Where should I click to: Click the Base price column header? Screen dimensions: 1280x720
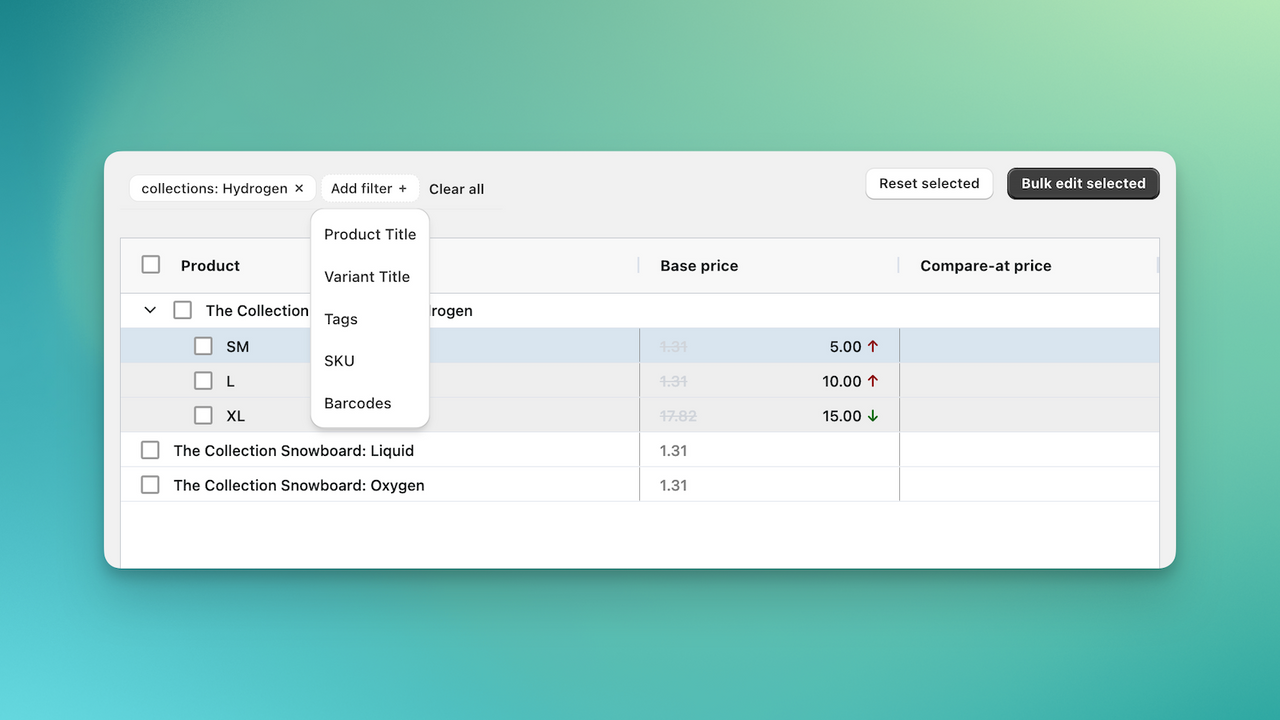(699, 266)
